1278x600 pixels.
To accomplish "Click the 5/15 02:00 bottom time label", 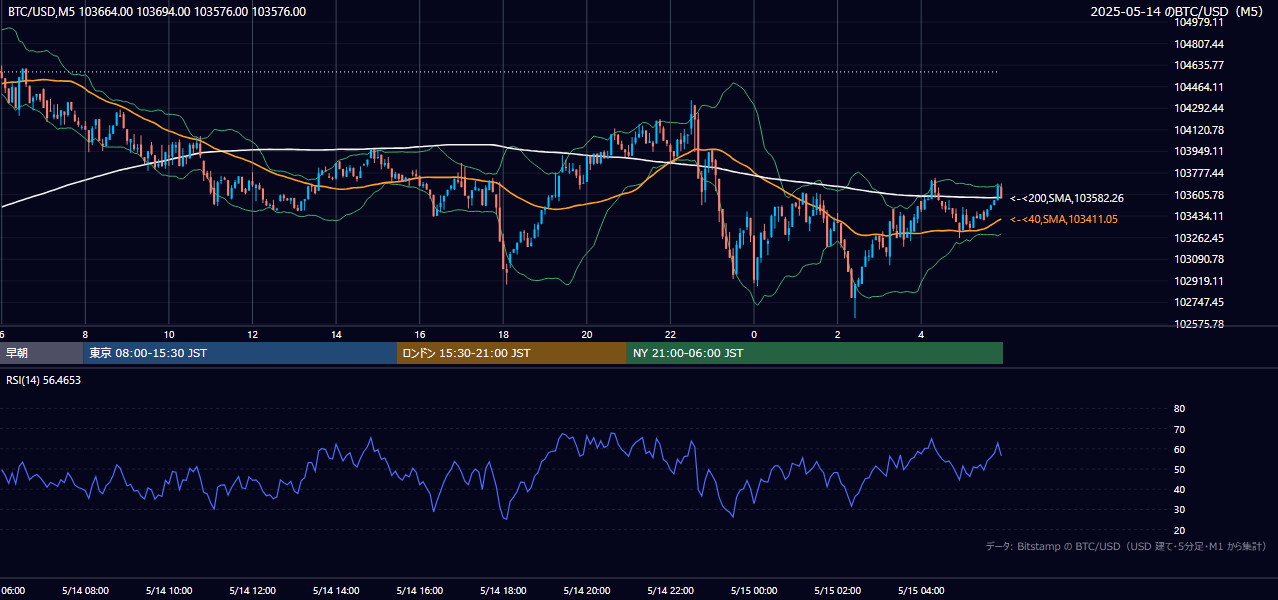I will (838, 591).
